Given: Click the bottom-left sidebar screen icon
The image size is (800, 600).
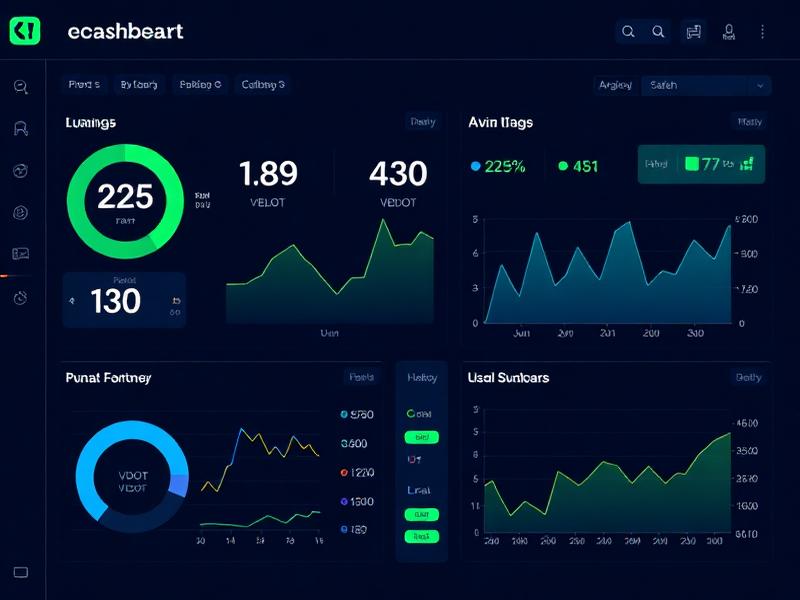Looking at the screenshot, I should (20, 573).
